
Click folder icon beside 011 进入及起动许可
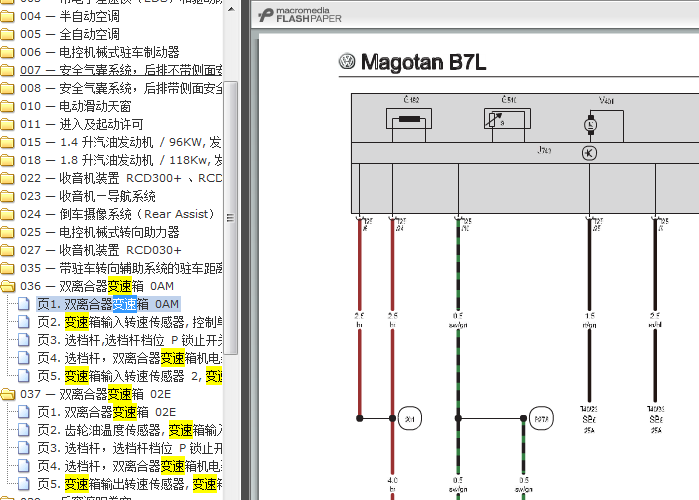pos(7,124)
